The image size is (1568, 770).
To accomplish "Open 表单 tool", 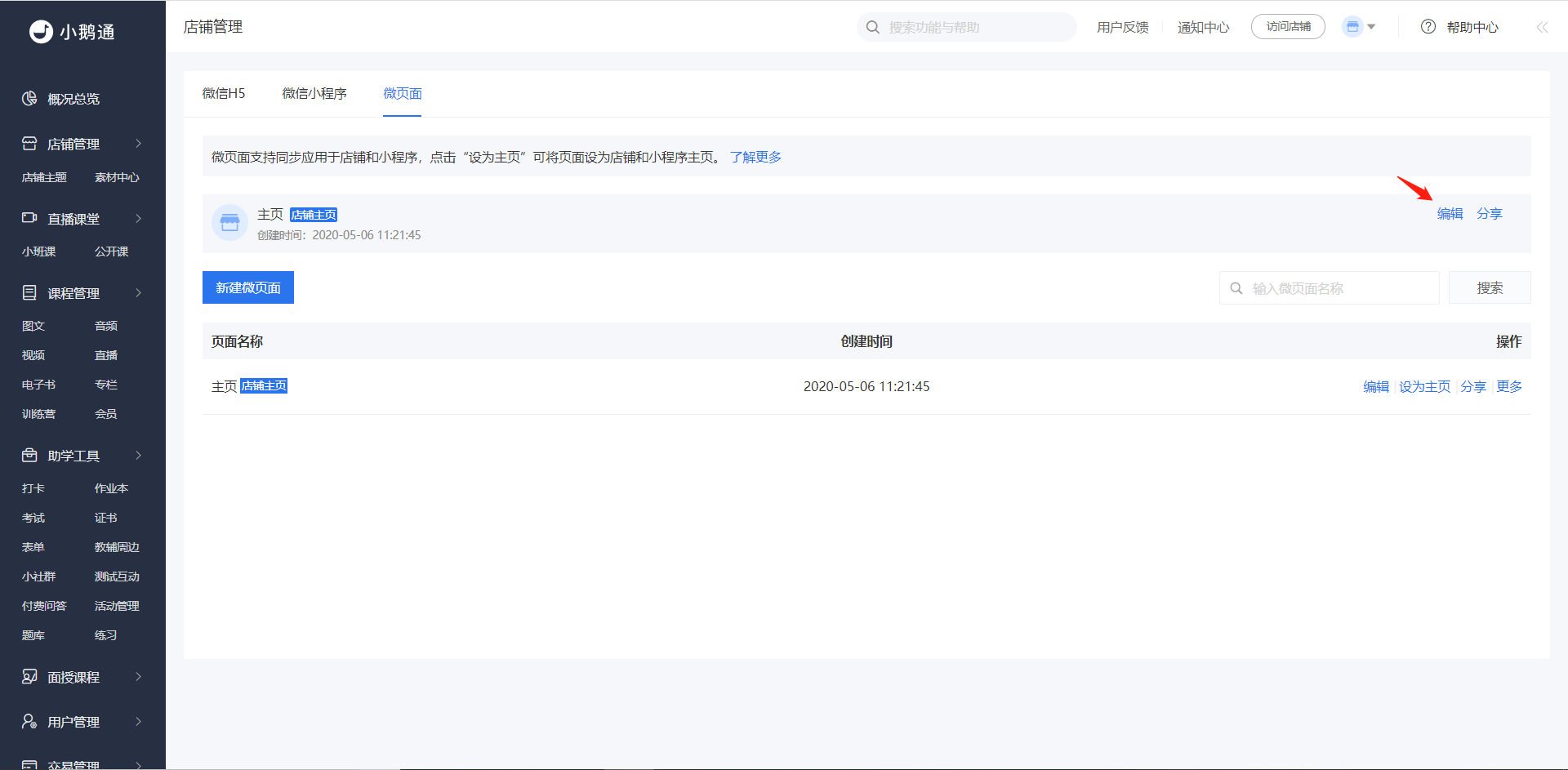I will pos(33,547).
